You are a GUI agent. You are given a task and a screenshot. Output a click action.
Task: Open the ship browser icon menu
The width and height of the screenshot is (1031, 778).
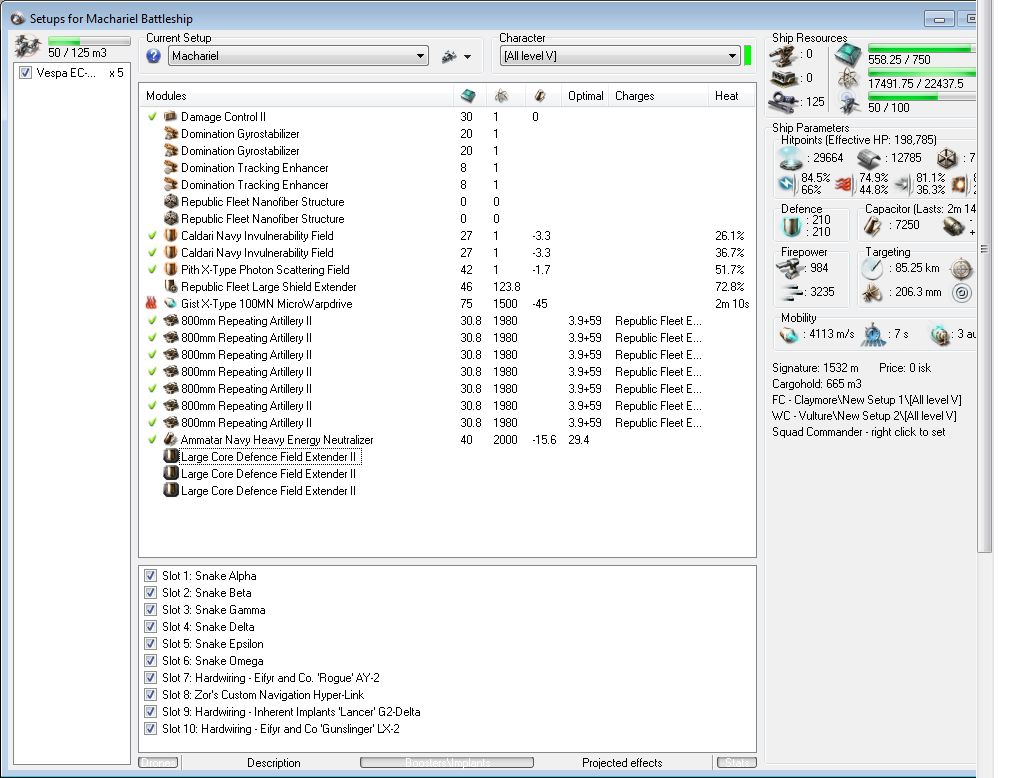[x=449, y=57]
